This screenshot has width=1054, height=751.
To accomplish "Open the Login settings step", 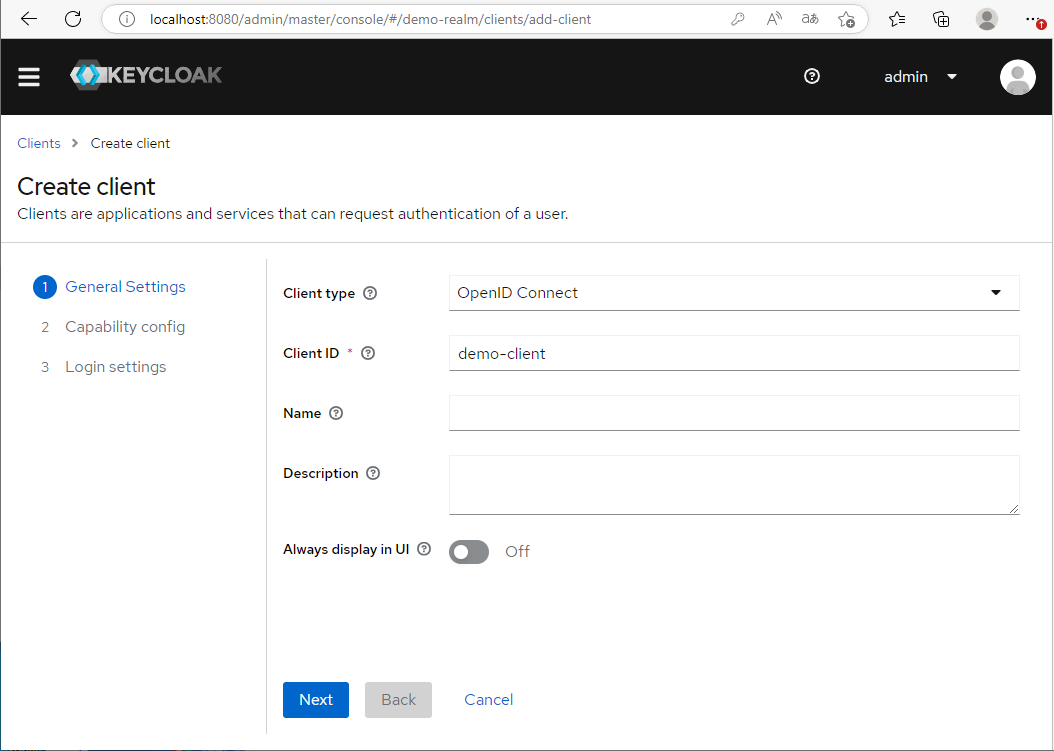I will 115,366.
